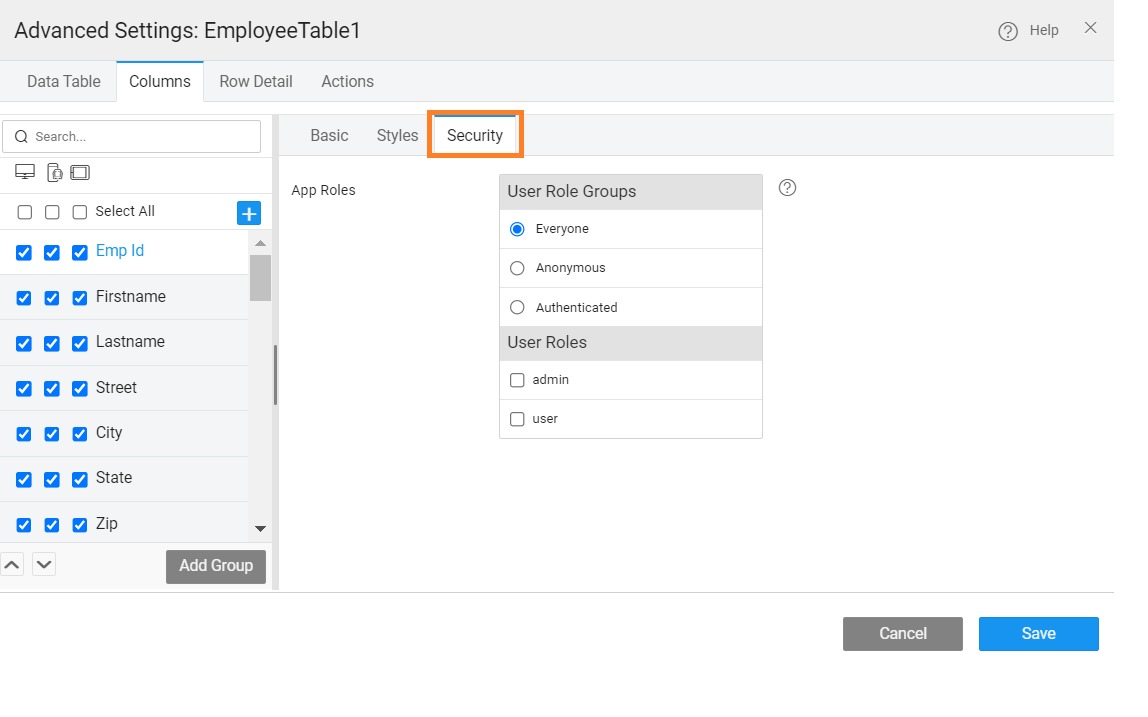Screen dimensions: 1148x717
Task: Switch to the Styles sub-tab
Action: click(x=397, y=136)
